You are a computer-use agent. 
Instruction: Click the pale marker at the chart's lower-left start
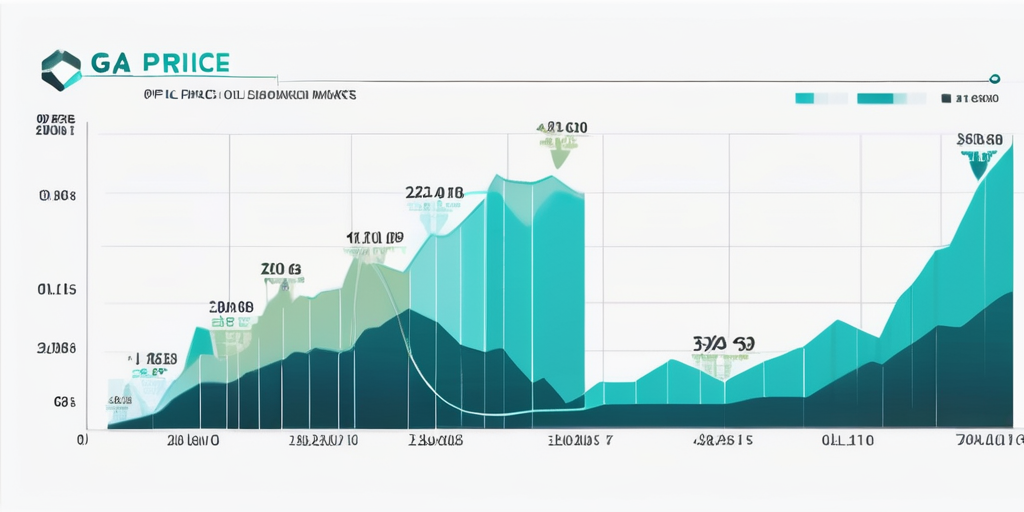click(x=120, y=400)
